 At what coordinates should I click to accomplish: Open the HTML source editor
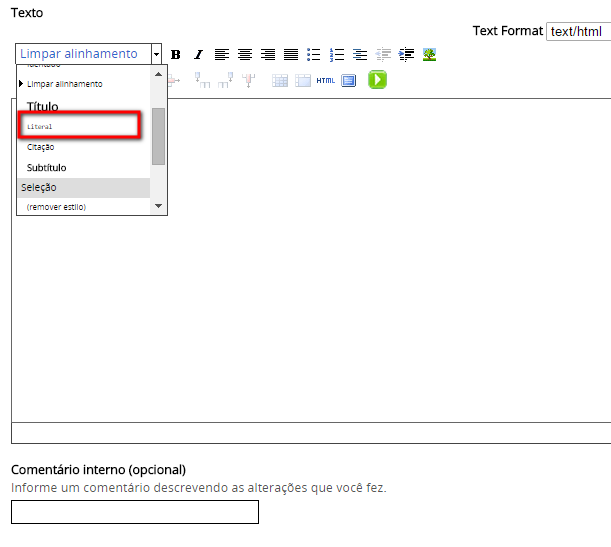pos(325,81)
